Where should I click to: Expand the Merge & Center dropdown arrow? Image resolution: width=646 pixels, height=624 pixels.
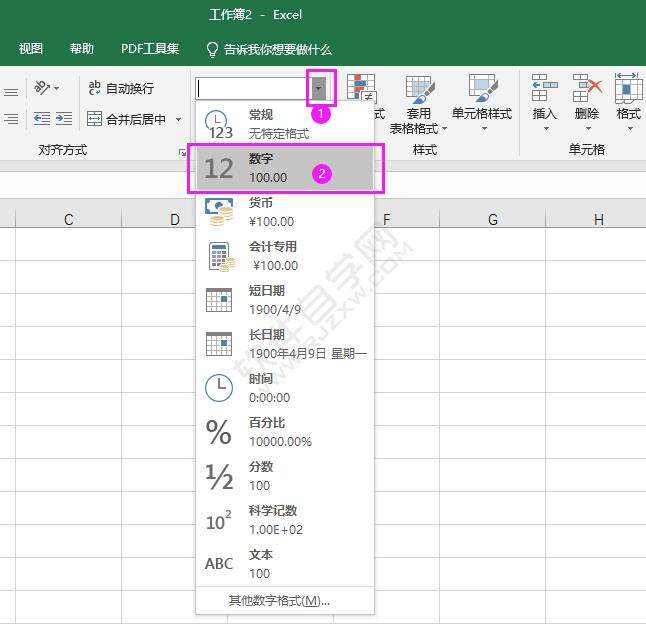(x=178, y=120)
